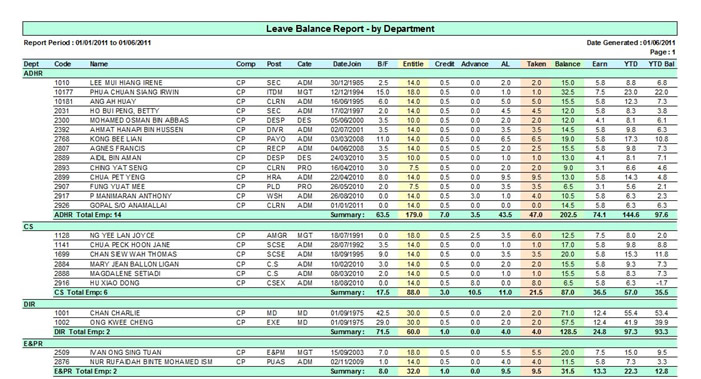Click employee name LEE MUI HIANG IRENE
This screenshot has height=379, width=701.
coord(126,83)
